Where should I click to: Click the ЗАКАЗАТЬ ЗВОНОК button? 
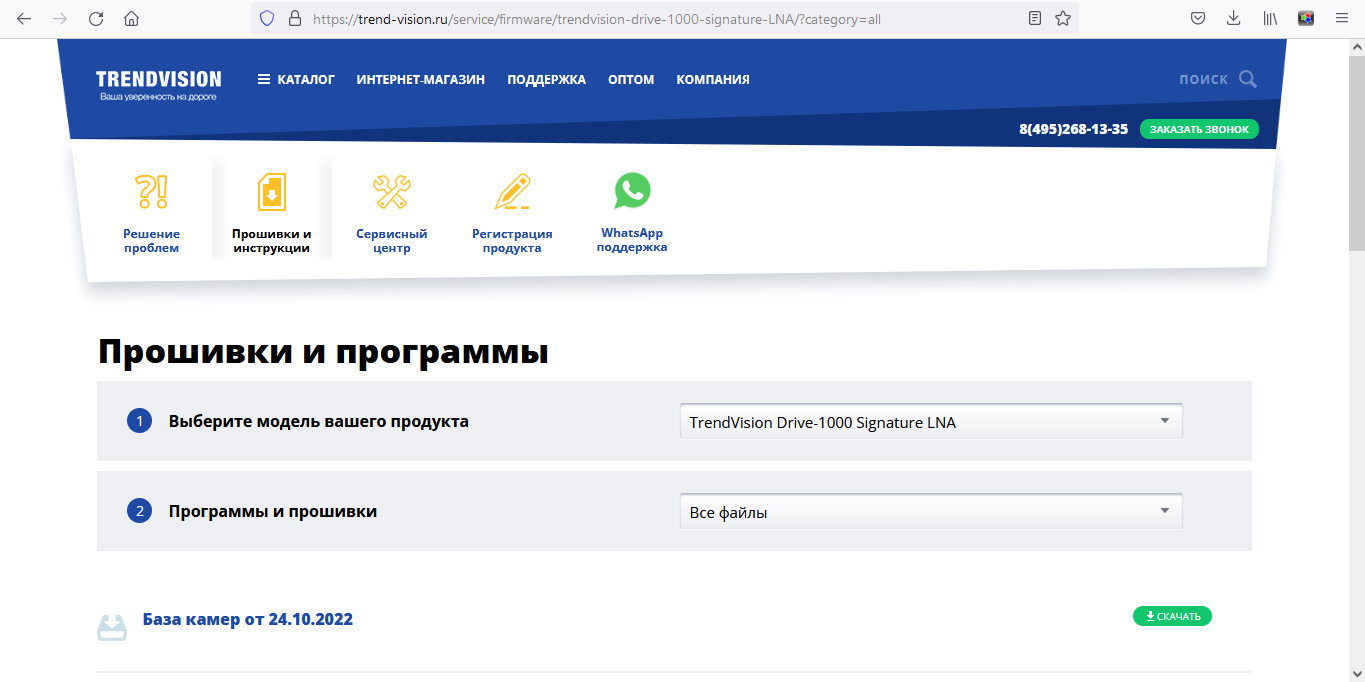click(1199, 129)
